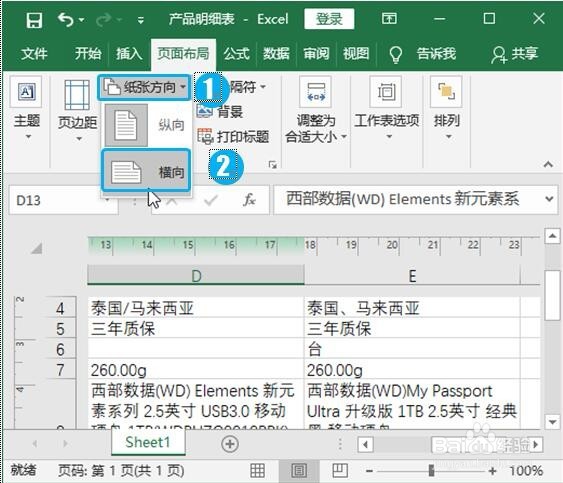The image size is (563, 483).
Task: Undo the last action
Action: pyautogui.click(x=66, y=19)
